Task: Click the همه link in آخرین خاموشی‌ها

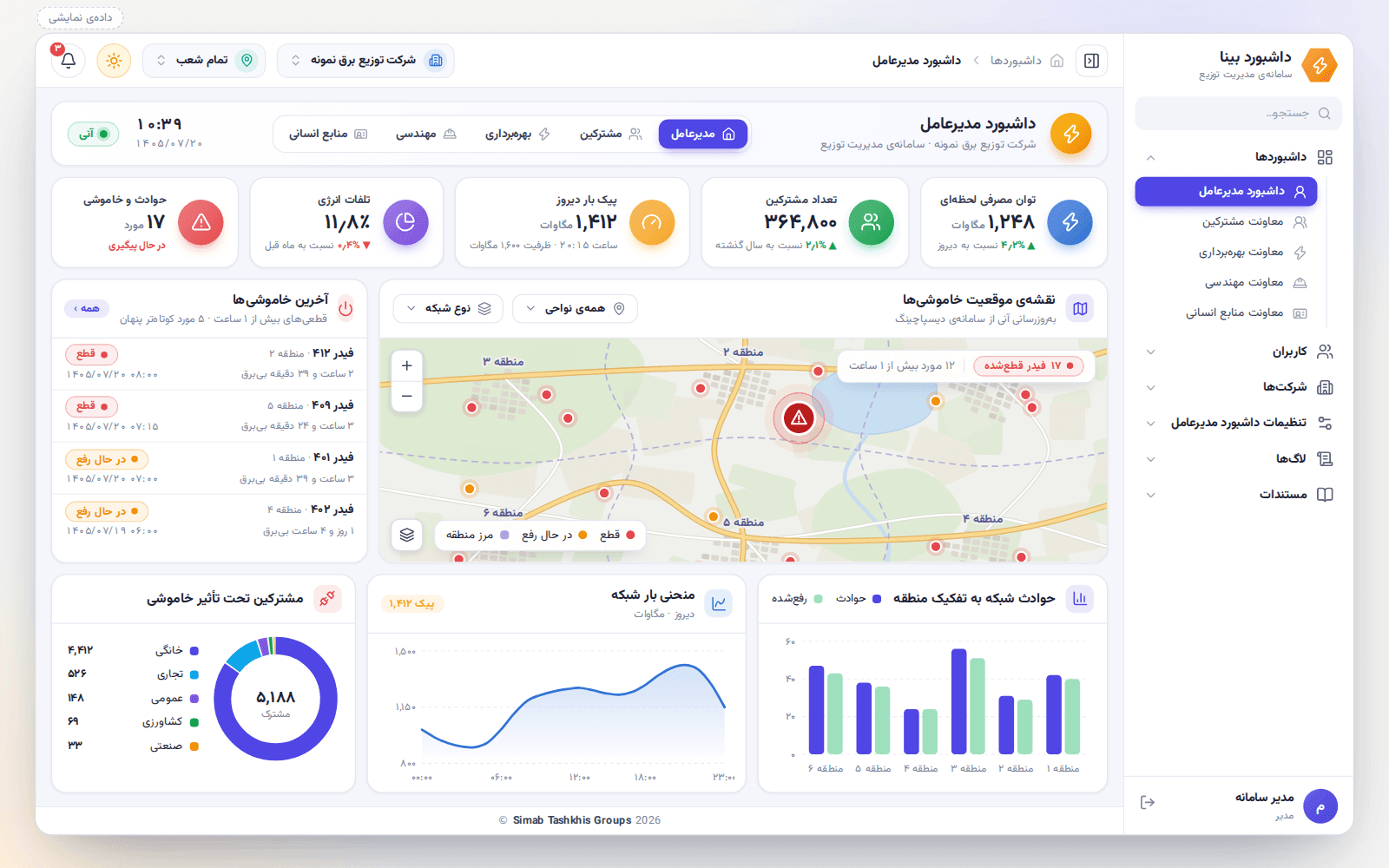Action: (87, 308)
